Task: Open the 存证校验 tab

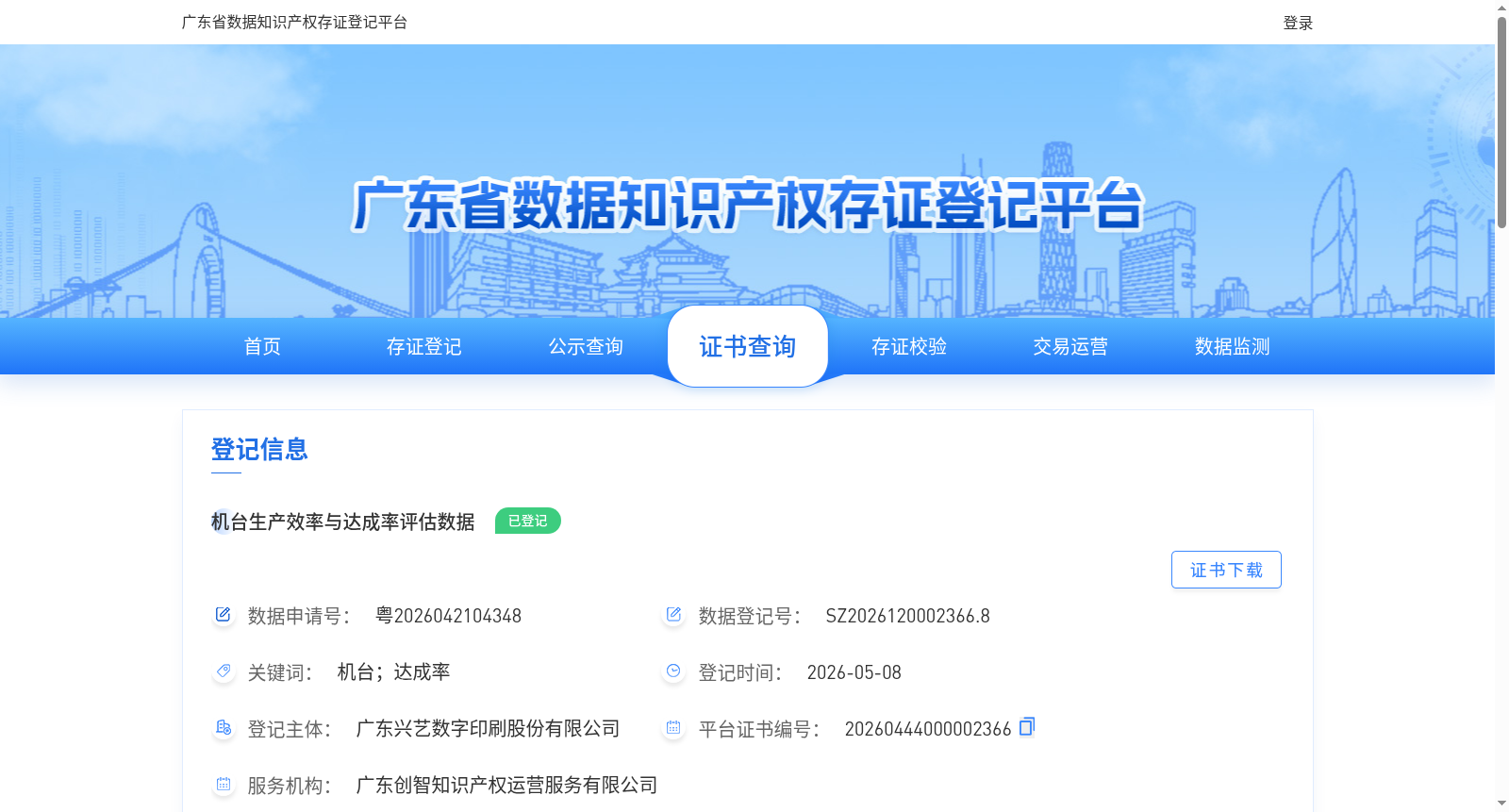Action: 909,346
